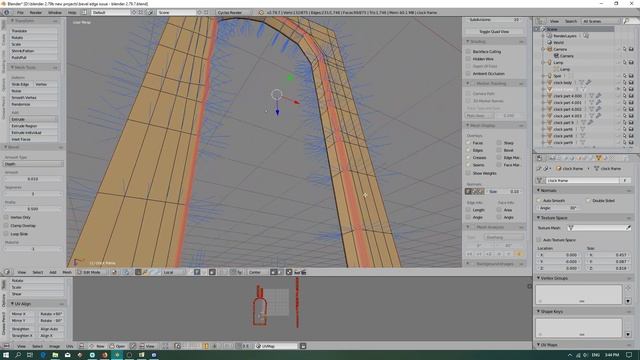Open UV editor UVs menu
The width and height of the screenshot is (640, 360).
pyautogui.click(x=69, y=346)
